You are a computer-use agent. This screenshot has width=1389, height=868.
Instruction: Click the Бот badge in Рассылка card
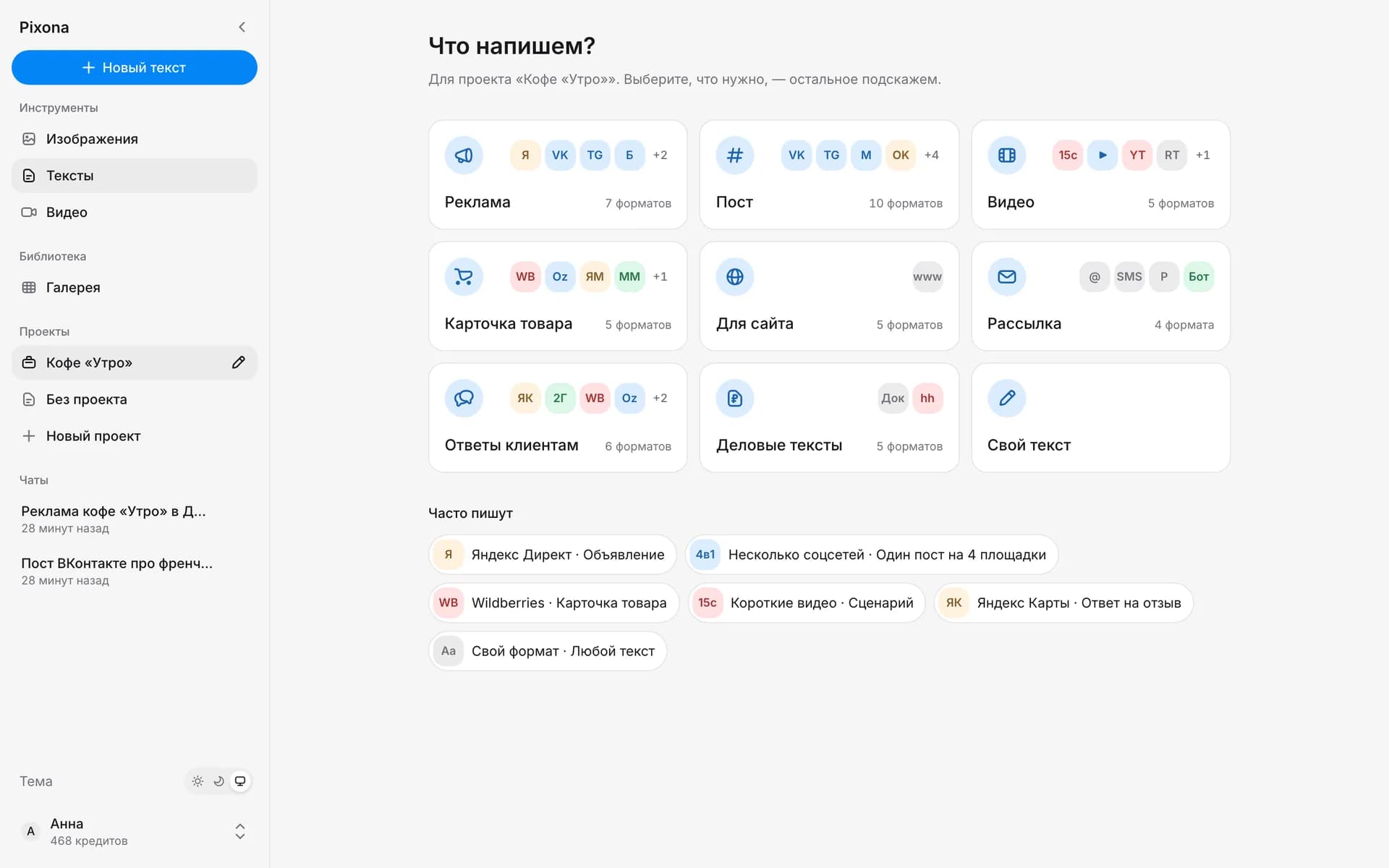1199,277
